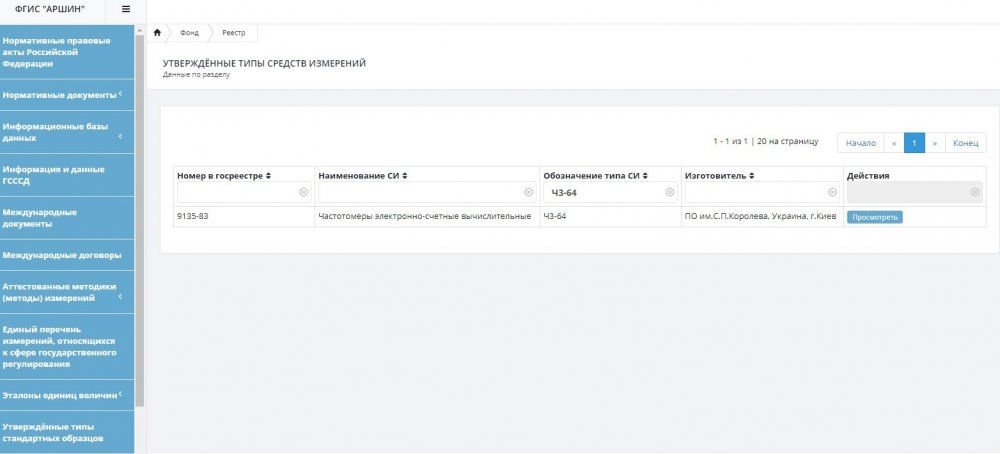Click the ФГИС "АРШИН" logo title
The height and width of the screenshot is (454, 1000).
49,9
